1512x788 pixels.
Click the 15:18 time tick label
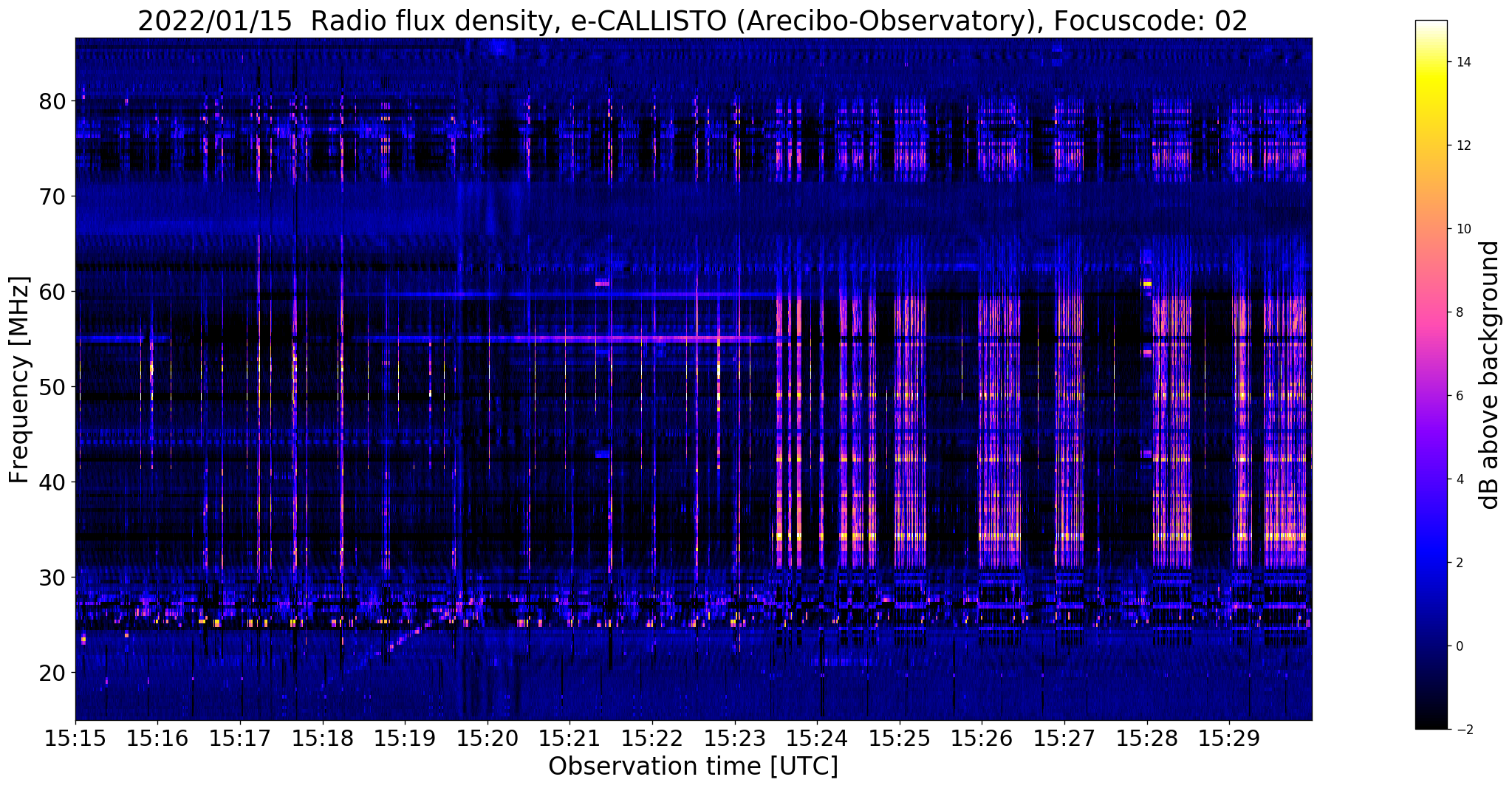point(323,739)
